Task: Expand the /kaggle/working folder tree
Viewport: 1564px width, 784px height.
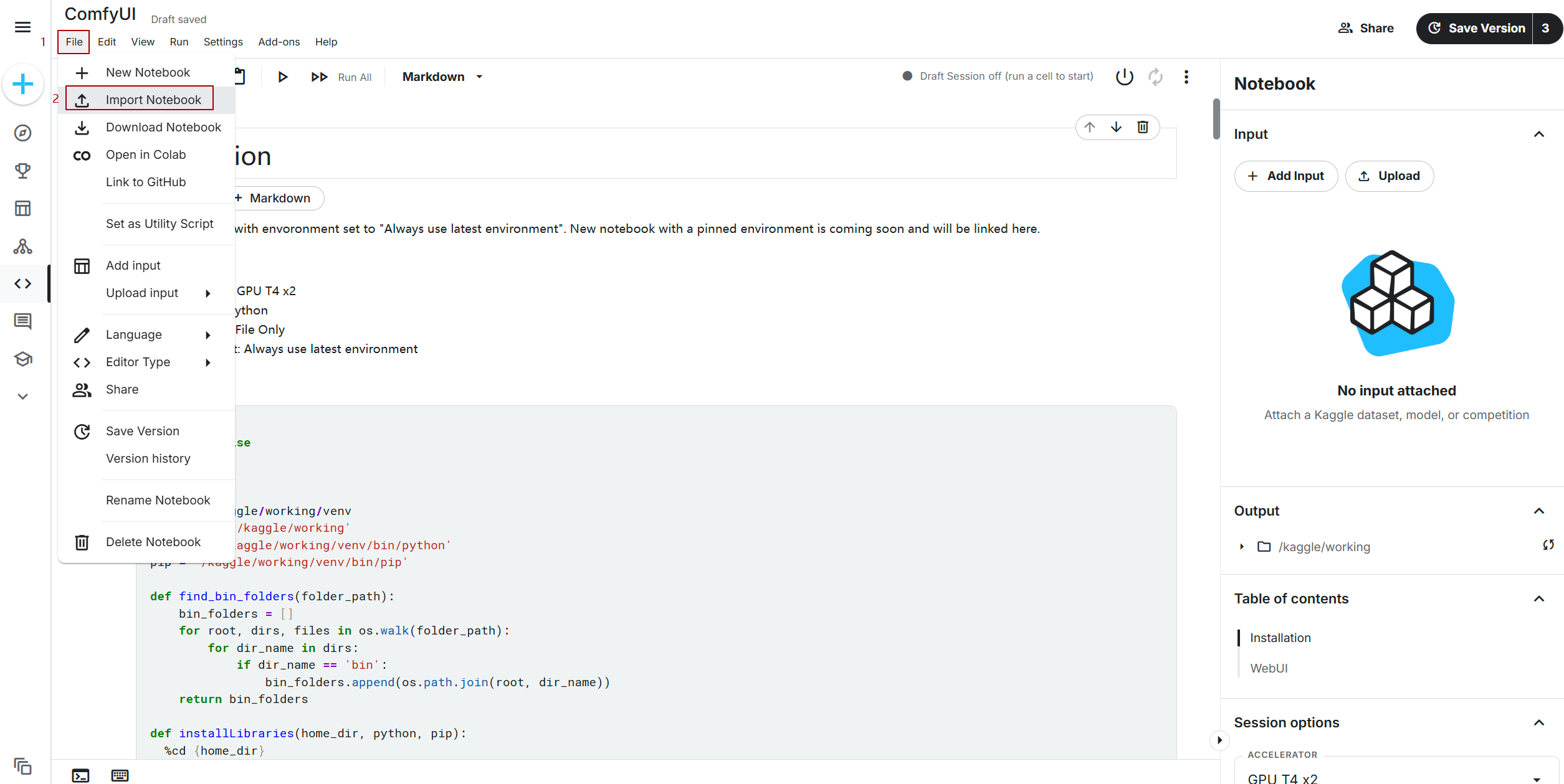Action: coord(1242,547)
